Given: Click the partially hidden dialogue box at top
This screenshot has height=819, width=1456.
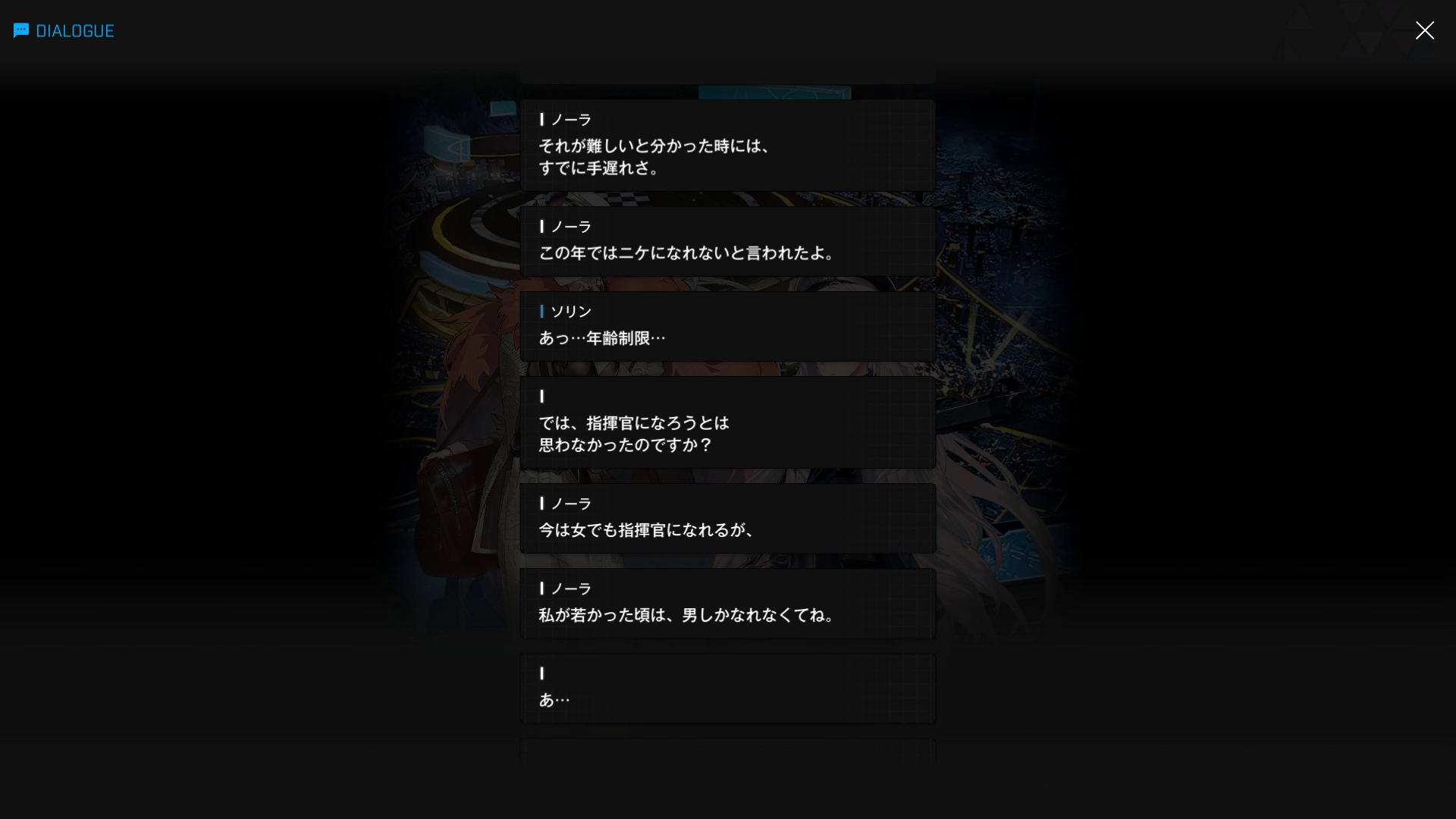Looking at the screenshot, I should tap(728, 77).
